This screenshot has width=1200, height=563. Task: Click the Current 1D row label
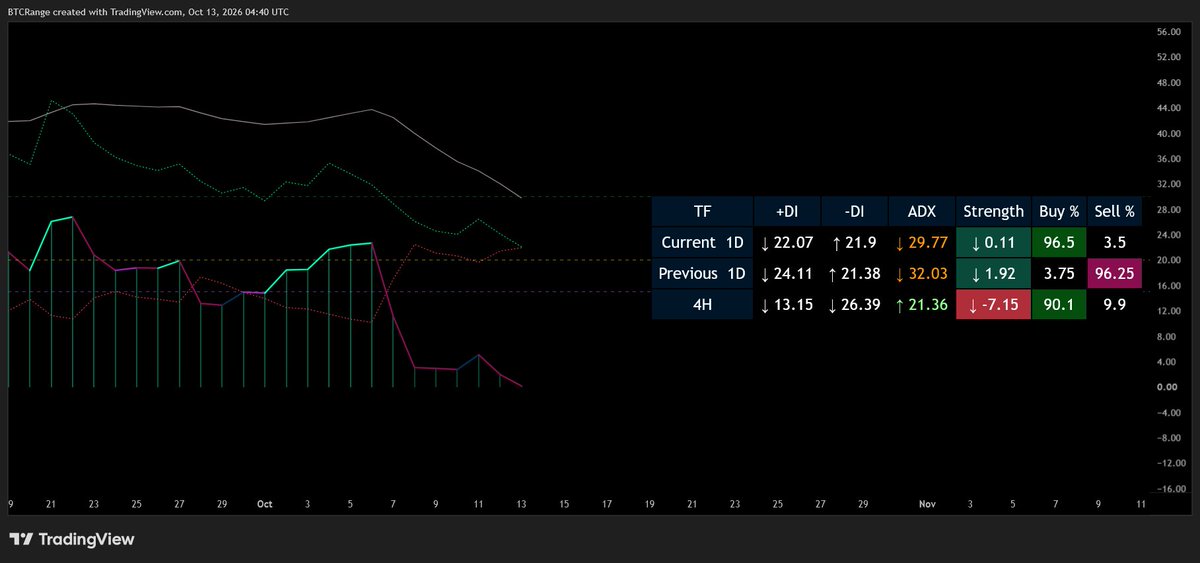click(x=702, y=242)
